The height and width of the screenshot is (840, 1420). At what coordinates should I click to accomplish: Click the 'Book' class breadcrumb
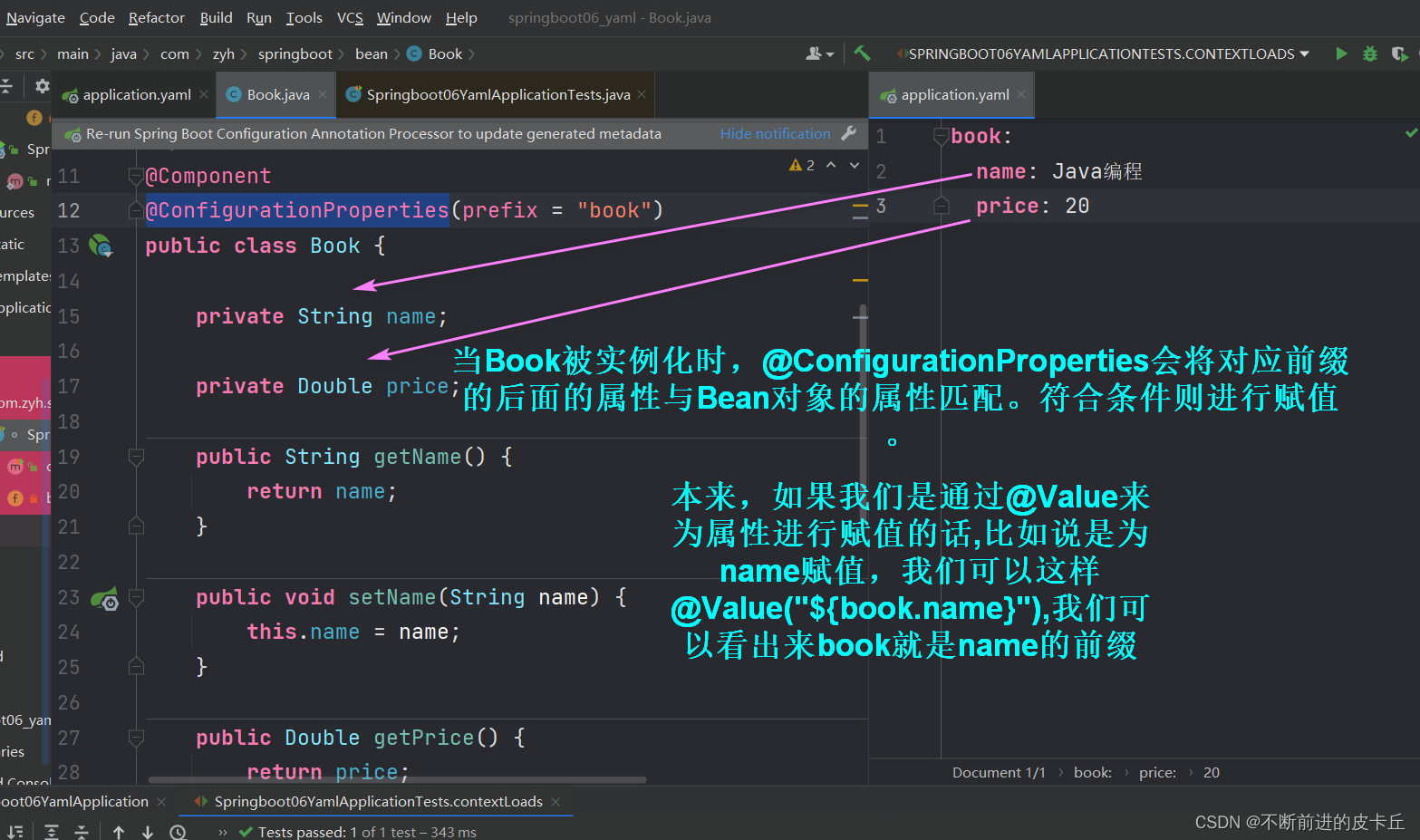click(x=436, y=54)
